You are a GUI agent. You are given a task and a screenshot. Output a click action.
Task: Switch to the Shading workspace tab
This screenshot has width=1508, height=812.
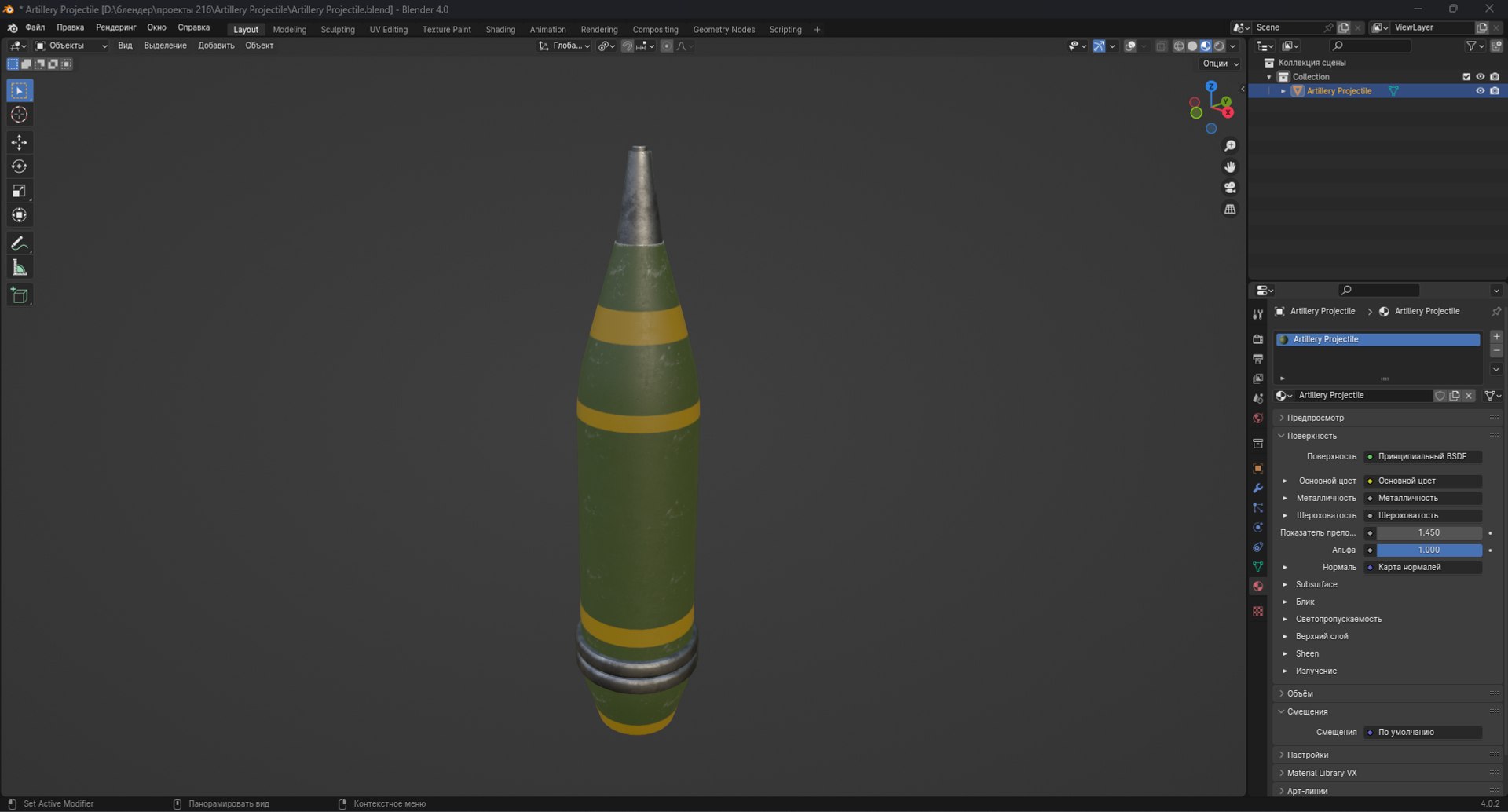(x=500, y=30)
